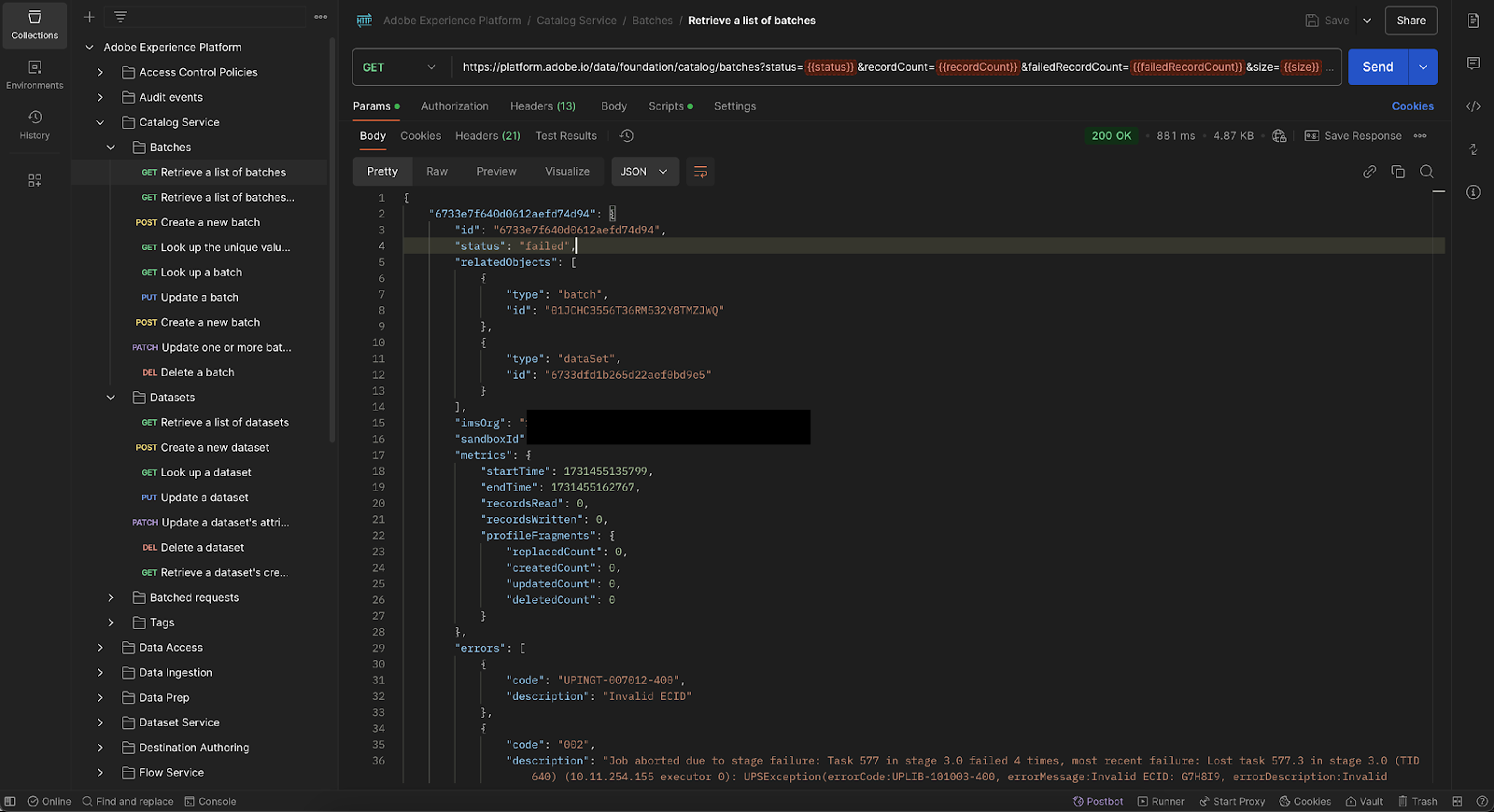This screenshot has width=1494, height=812.
Task: Select the Visualize response view
Action: click(568, 172)
